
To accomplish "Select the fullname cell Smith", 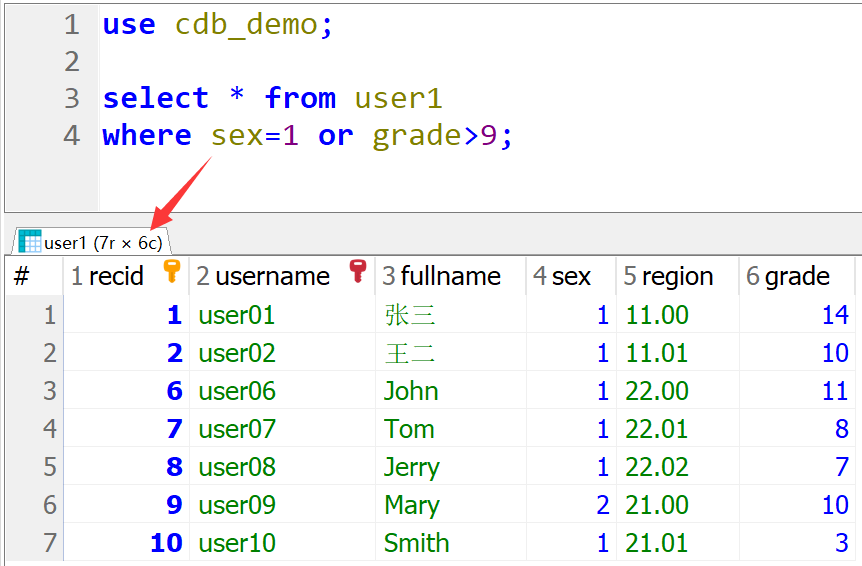I will tap(416, 543).
